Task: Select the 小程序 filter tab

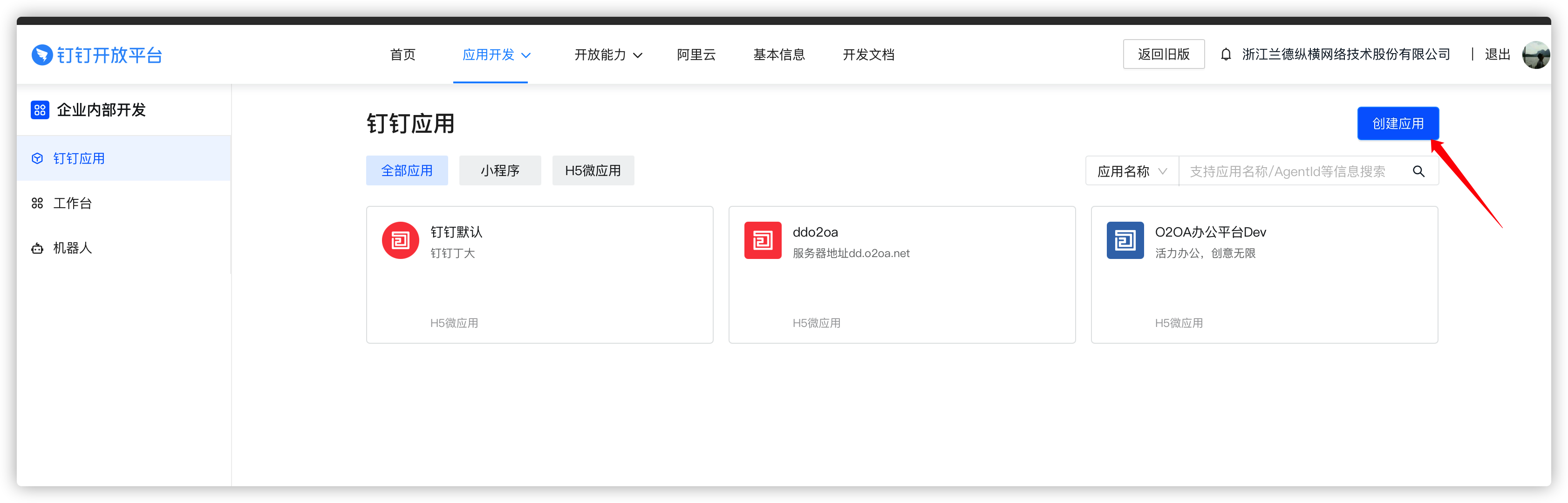Action: click(500, 170)
